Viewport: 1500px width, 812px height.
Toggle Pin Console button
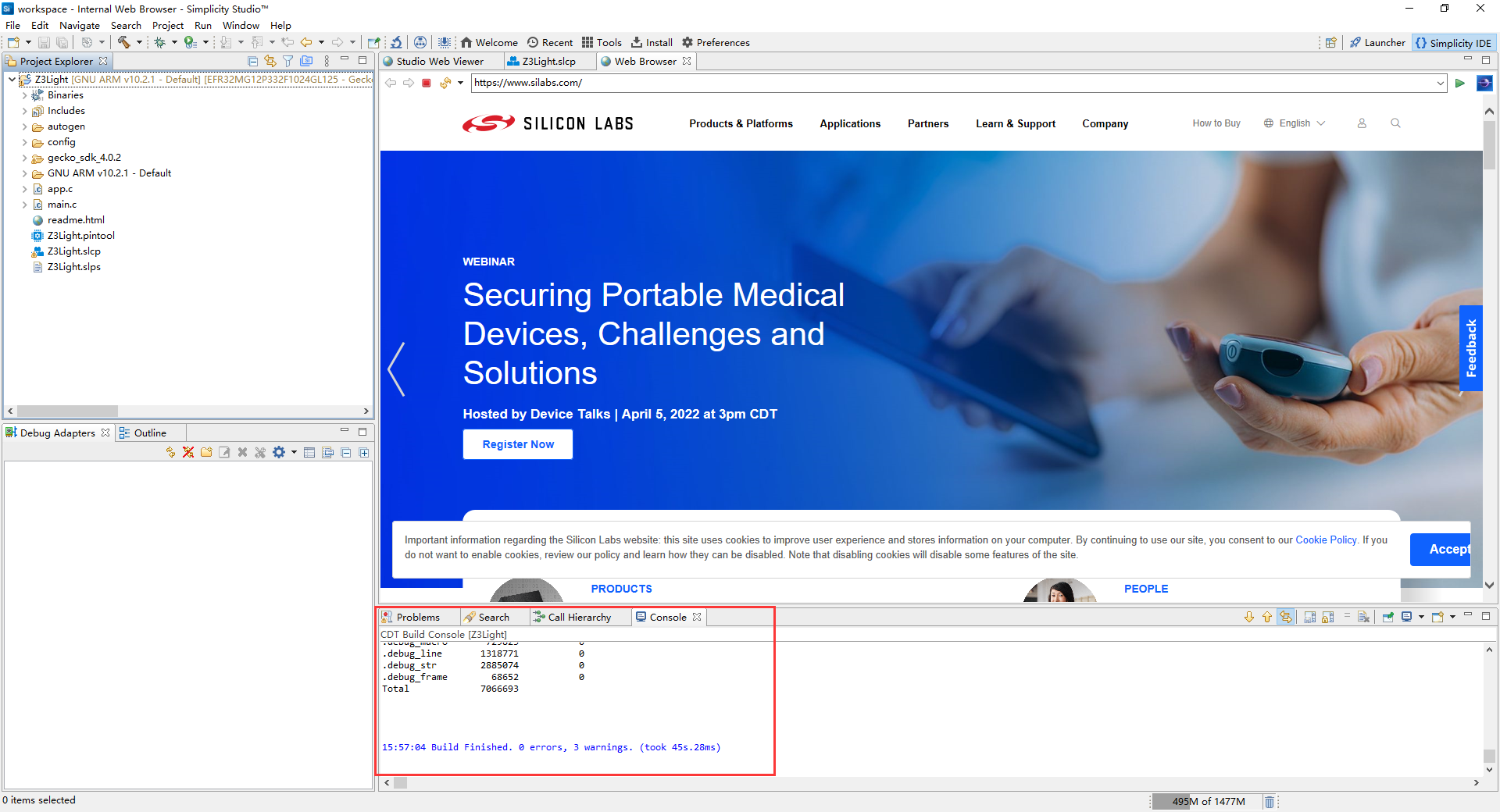pos(1388,617)
